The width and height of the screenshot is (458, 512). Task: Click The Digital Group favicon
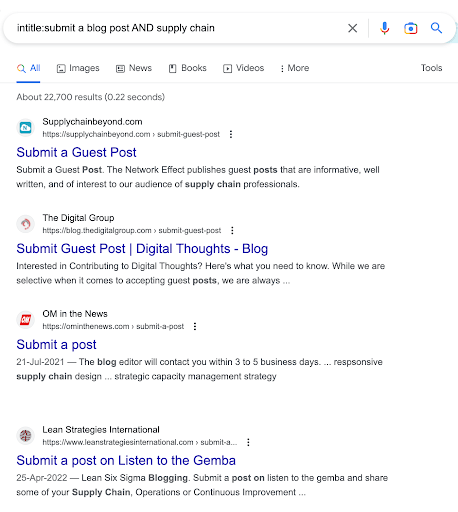click(25, 223)
